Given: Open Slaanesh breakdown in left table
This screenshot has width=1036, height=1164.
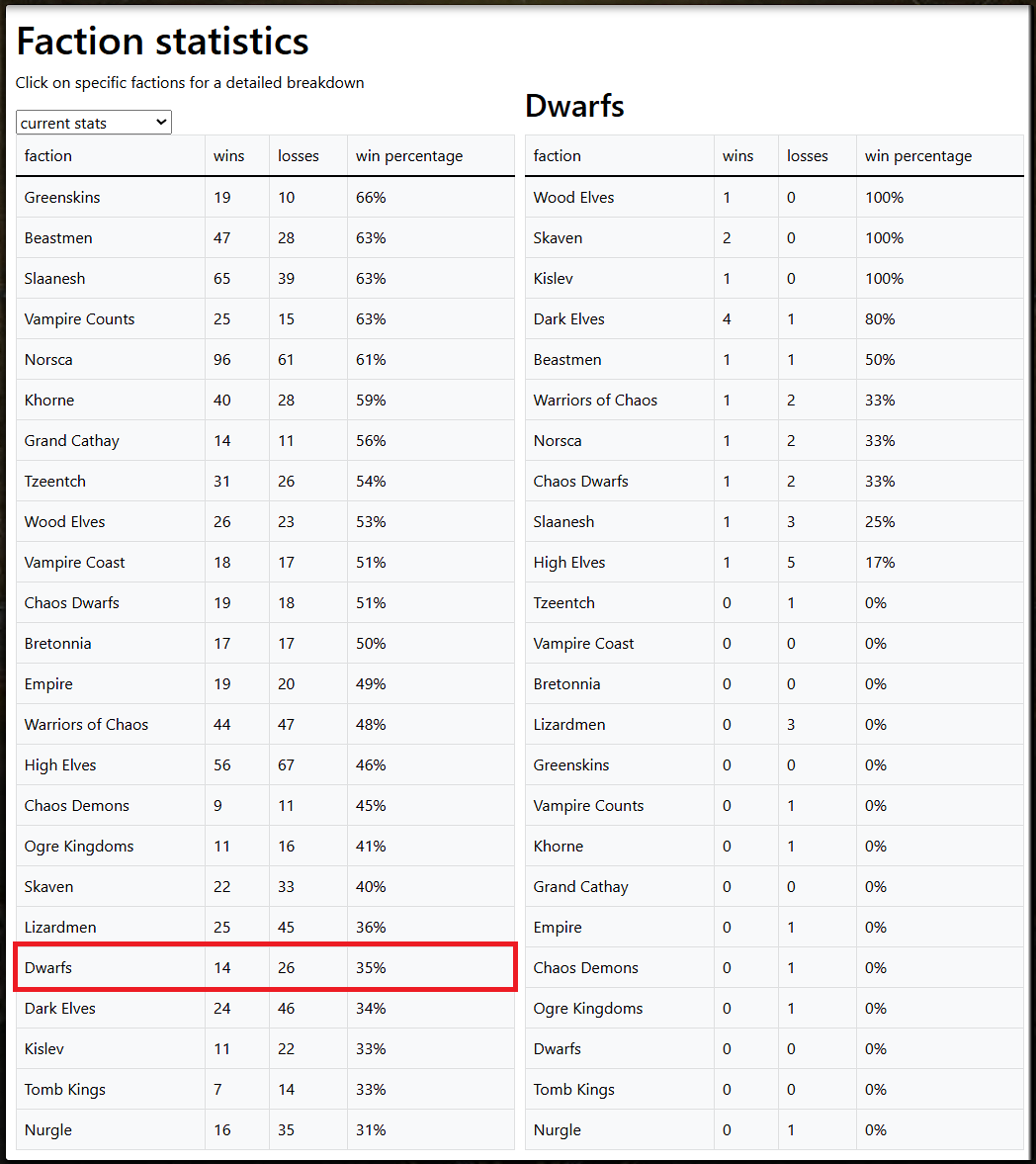Looking at the screenshot, I should (266, 278).
